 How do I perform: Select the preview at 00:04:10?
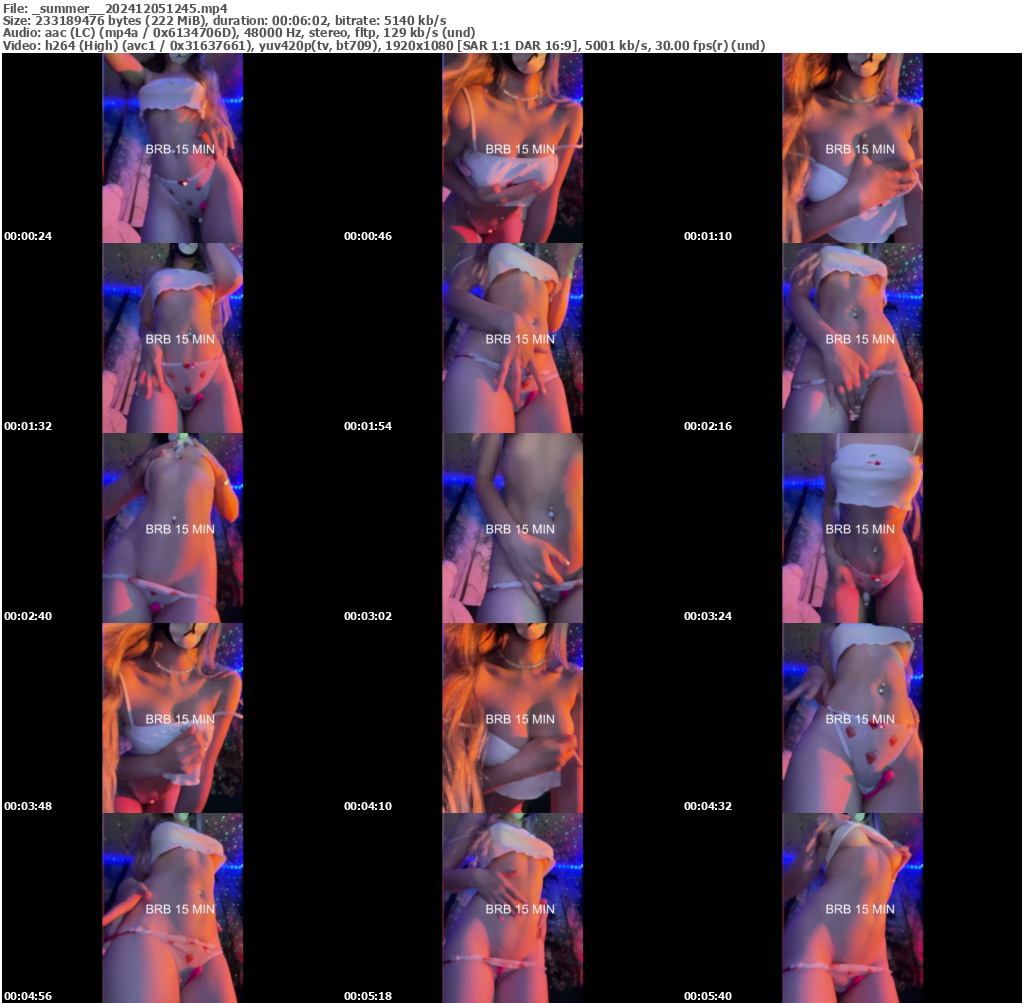point(513,718)
